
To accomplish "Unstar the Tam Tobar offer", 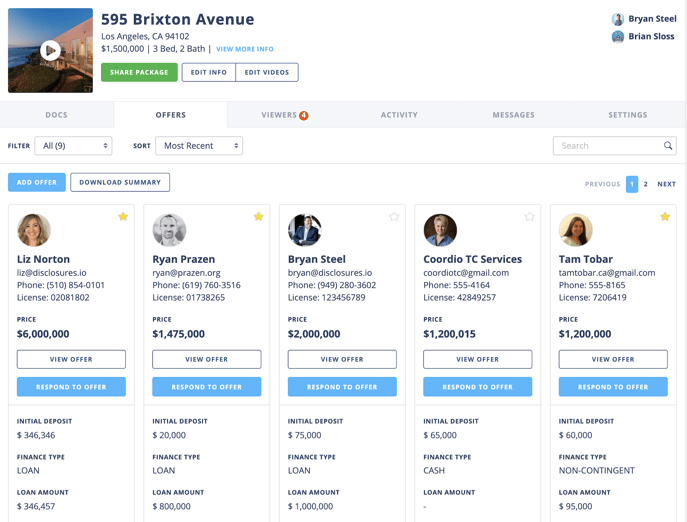I will (665, 217).
